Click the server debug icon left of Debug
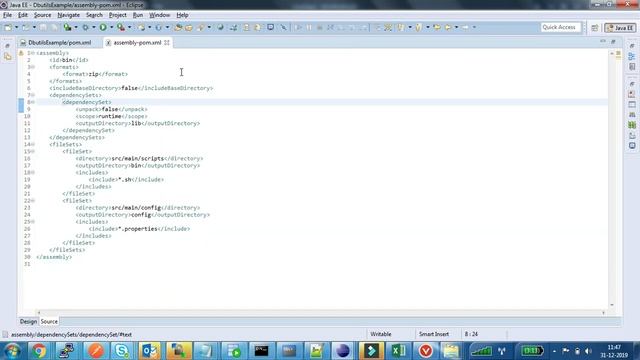This screenshot has height=360, width=640. tap(67, 27)
